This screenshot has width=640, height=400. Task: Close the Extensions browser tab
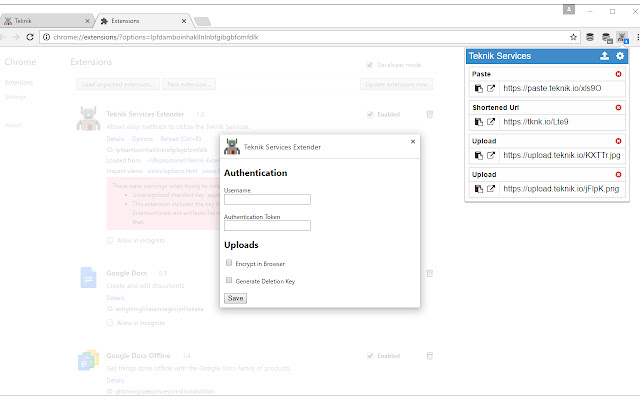tap(184, 21)
